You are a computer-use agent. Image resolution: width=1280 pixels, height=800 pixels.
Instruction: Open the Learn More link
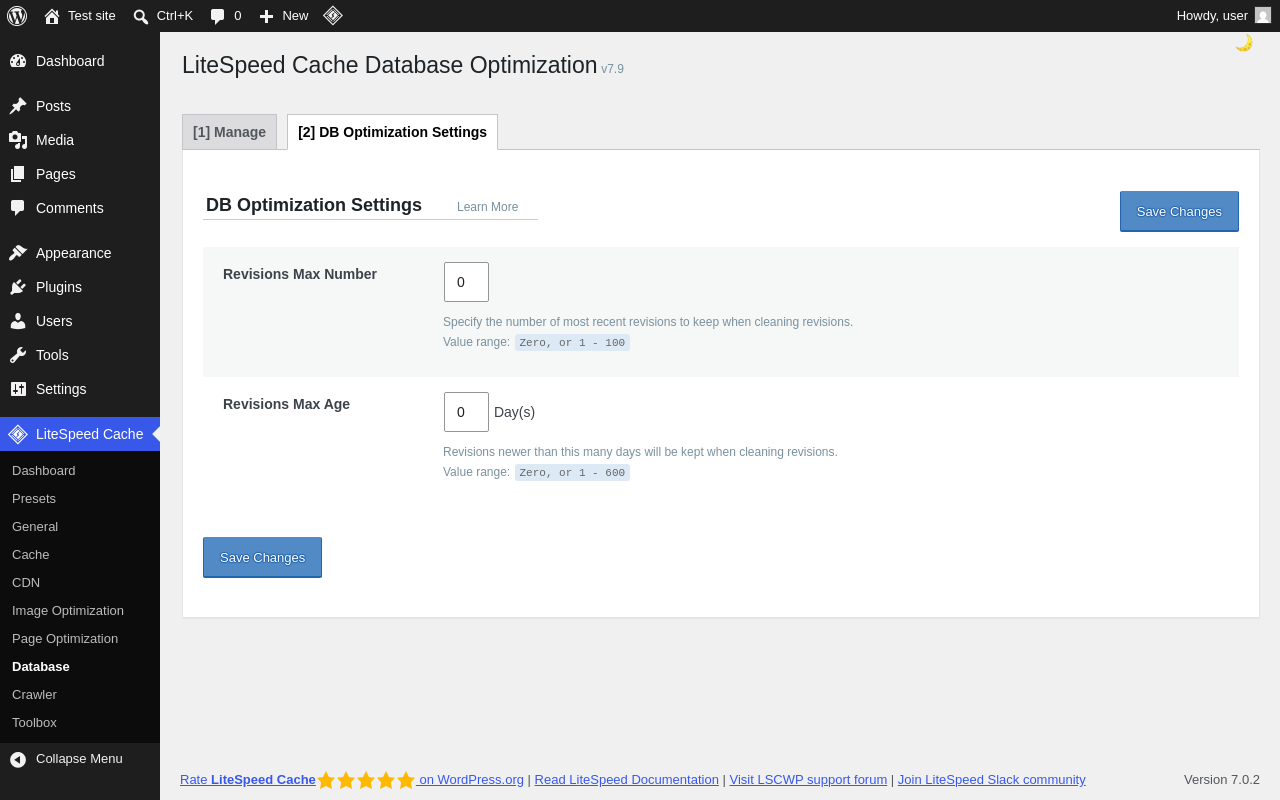[487, 207]
